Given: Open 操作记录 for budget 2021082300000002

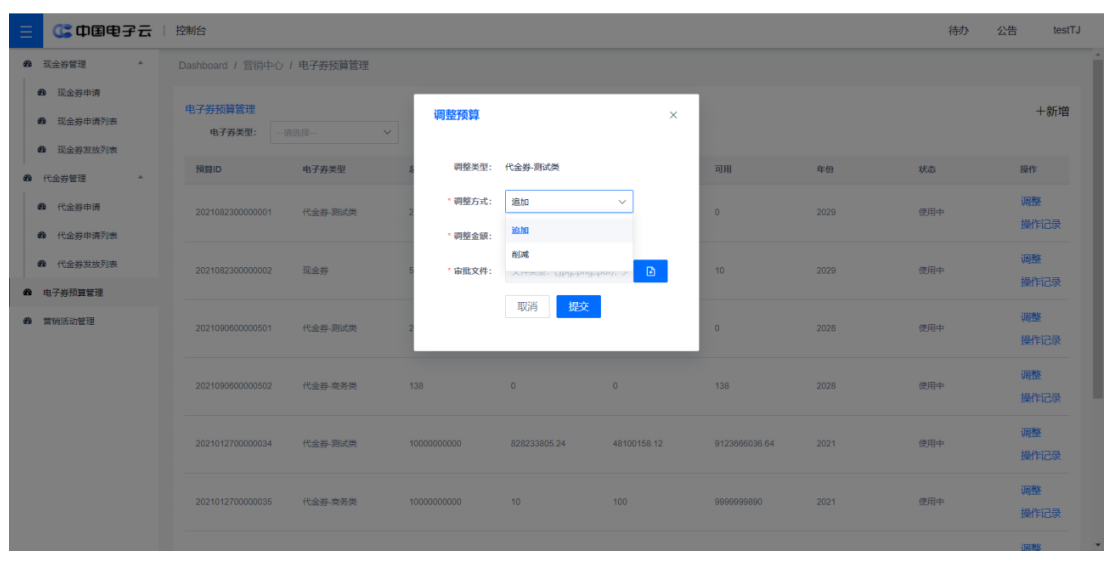Looking at the screenshot, I should pos(1041,282).
